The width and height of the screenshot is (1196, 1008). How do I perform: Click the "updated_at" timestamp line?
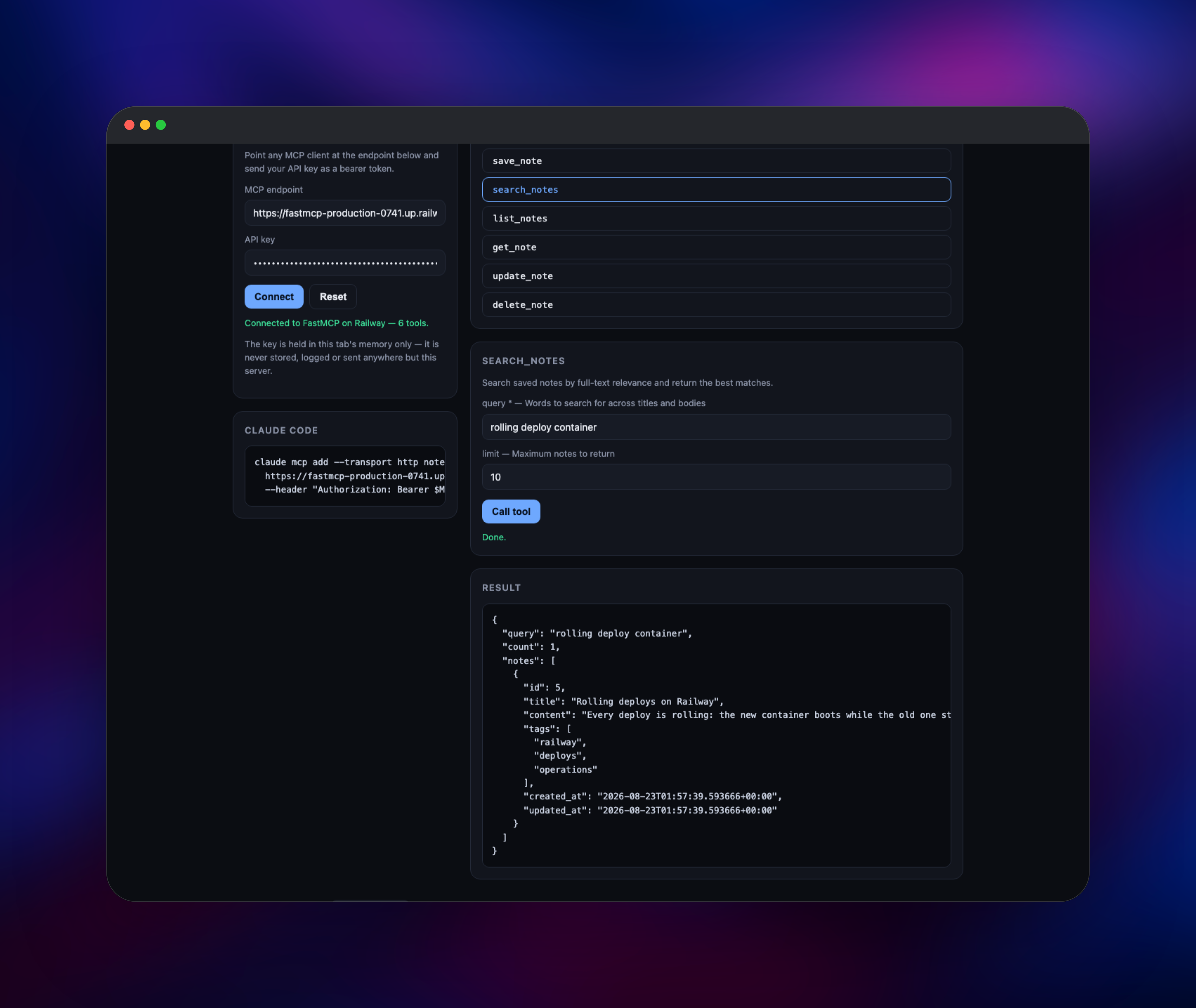point(650,810)
